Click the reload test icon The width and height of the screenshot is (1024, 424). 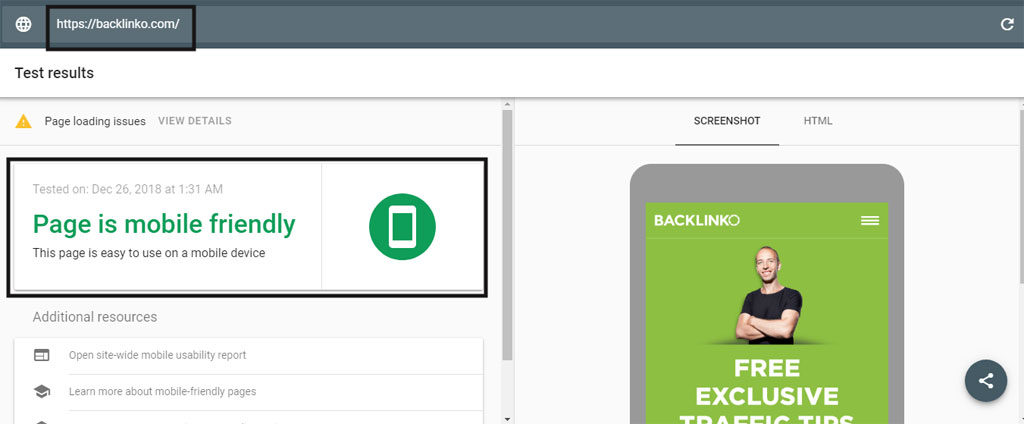pos(1007,24)
